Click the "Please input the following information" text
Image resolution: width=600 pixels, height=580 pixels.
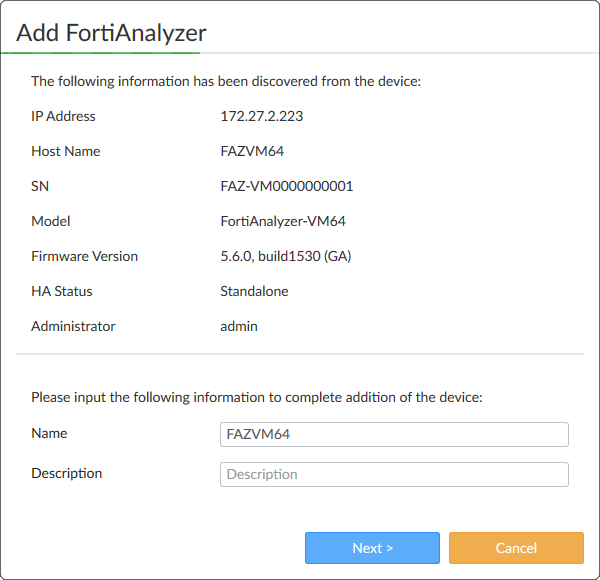point(256,397)
